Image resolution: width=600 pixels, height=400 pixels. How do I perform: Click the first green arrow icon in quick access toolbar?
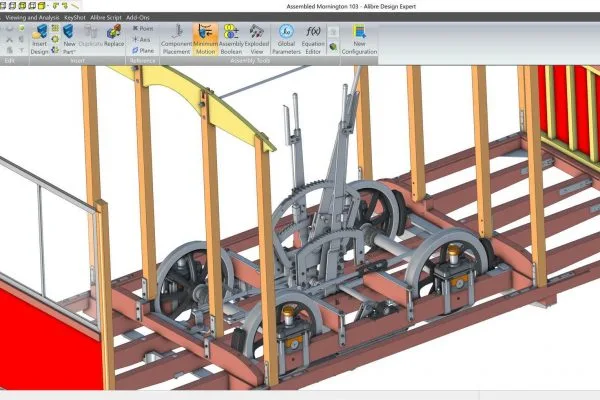point(56,6)
